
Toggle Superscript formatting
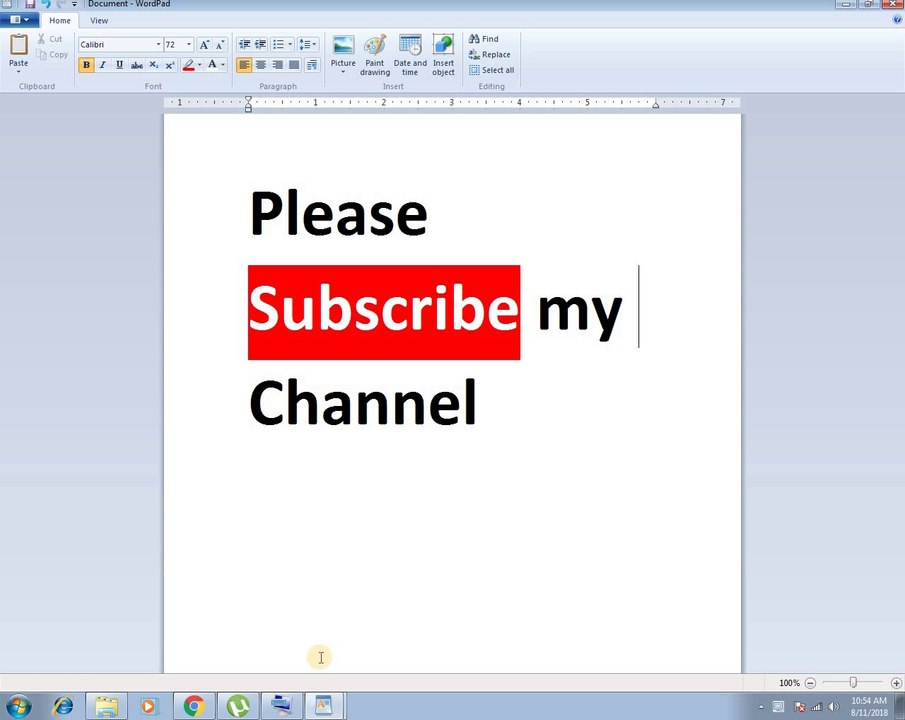(170, 65)
